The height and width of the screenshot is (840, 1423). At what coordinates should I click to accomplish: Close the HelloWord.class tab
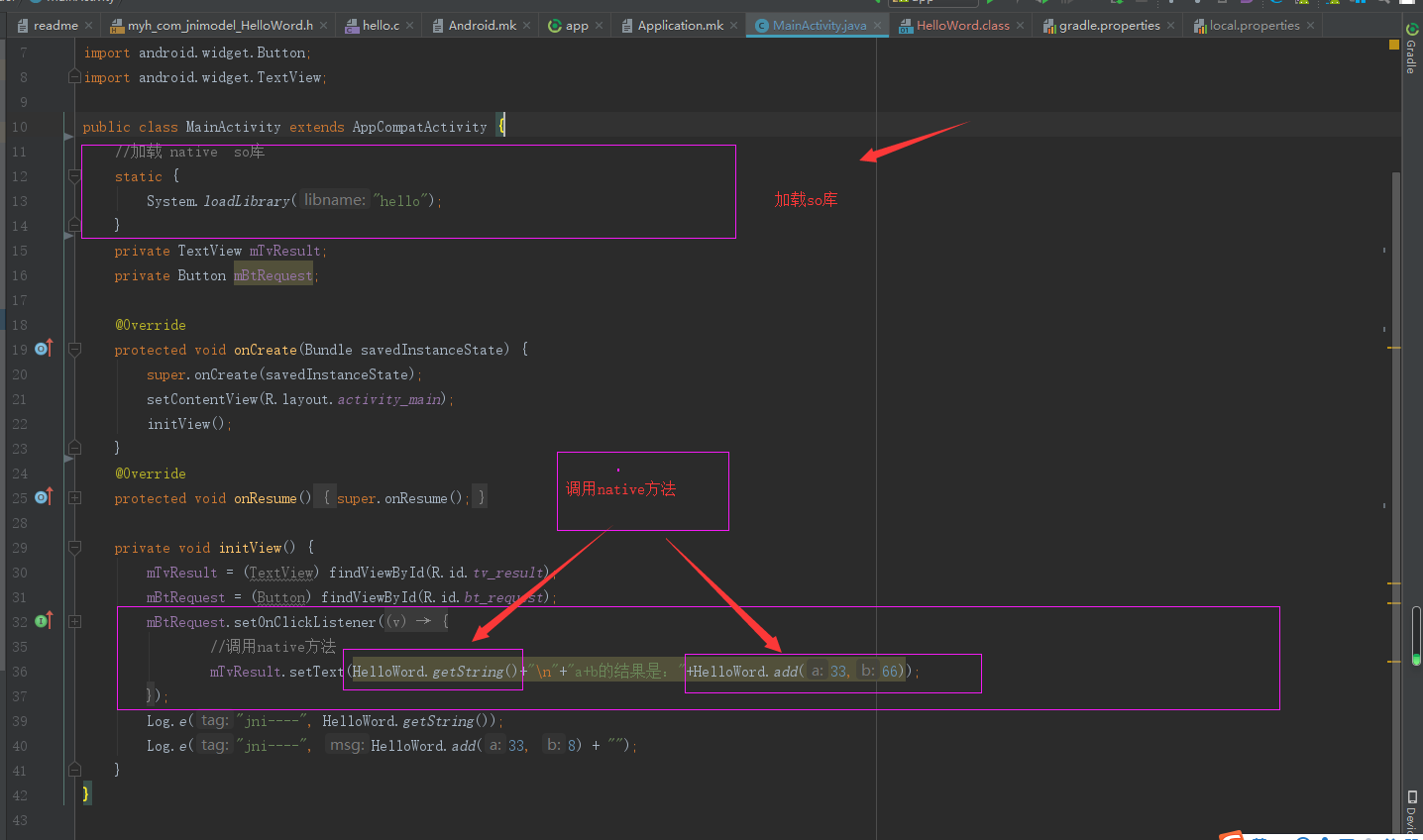tap(1020, 26)
